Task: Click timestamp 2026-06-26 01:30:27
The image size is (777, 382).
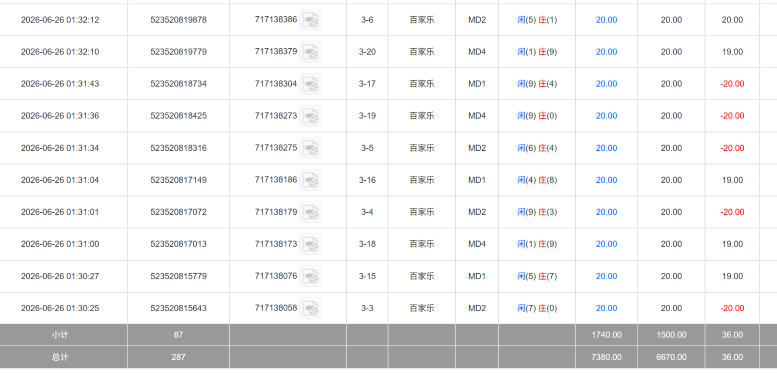Action: [60, 276]
